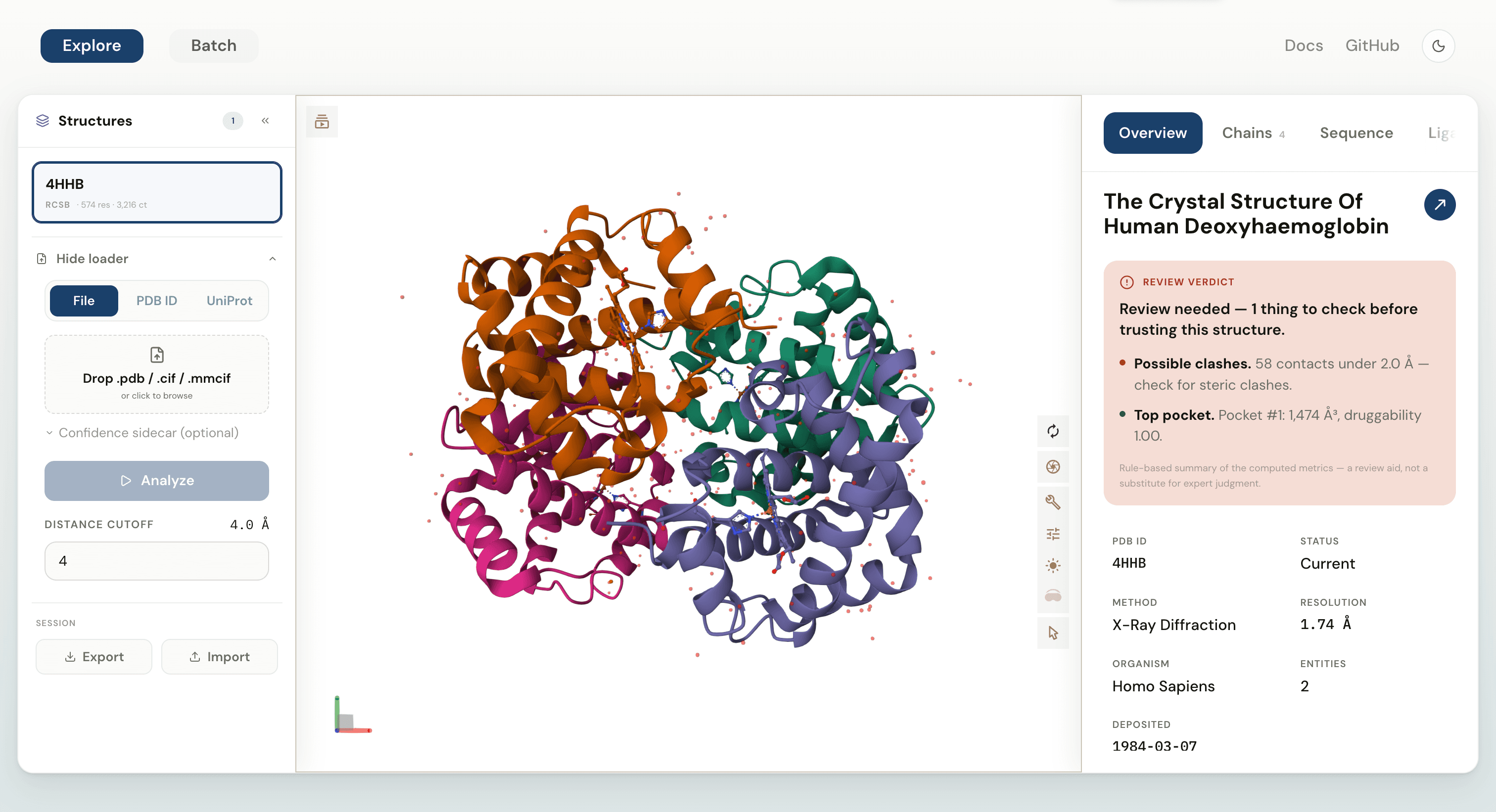Activate the selection mode cursor icon
The image size is (1496, 812).
click(x=1052, y=632)
